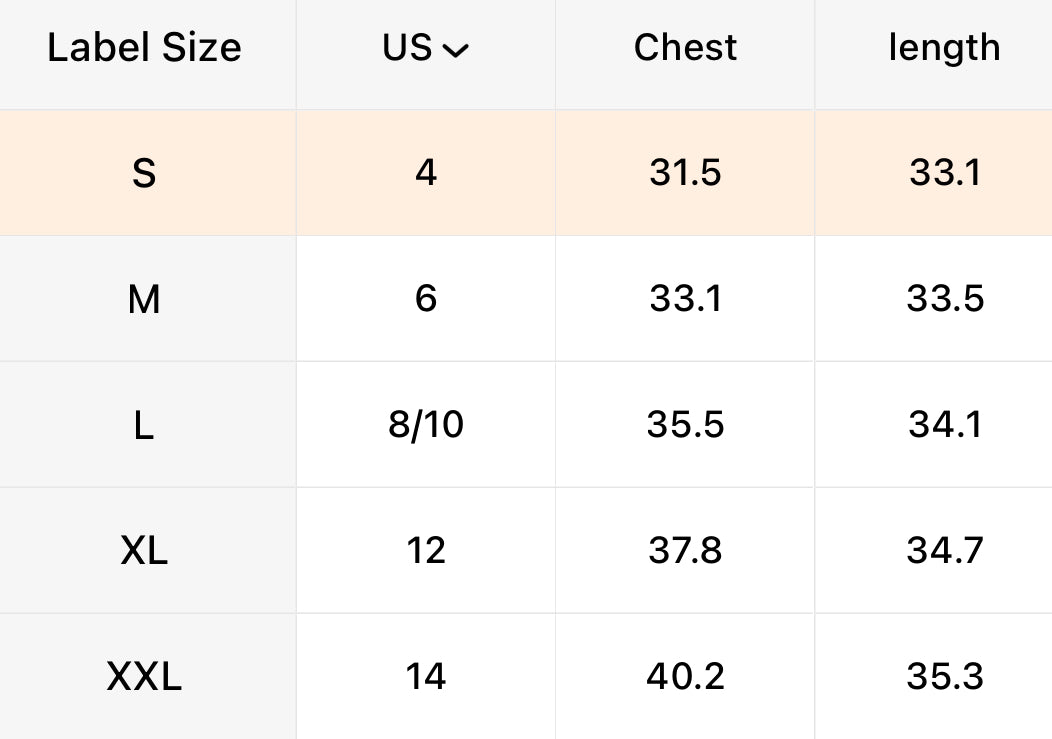Click length value 34.7

click(945, 551)
